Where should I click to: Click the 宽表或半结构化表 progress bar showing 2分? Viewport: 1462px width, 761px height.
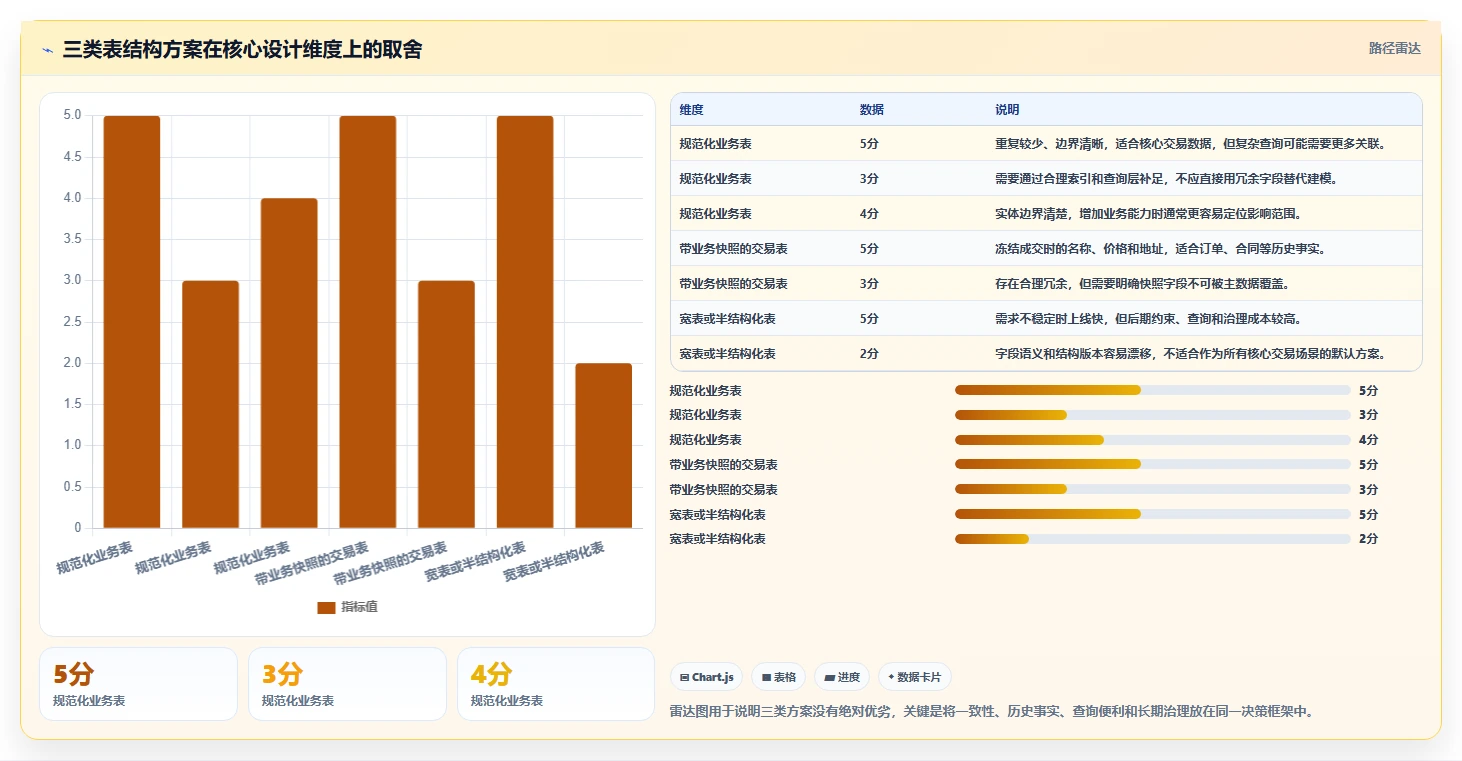point(1152,539)
